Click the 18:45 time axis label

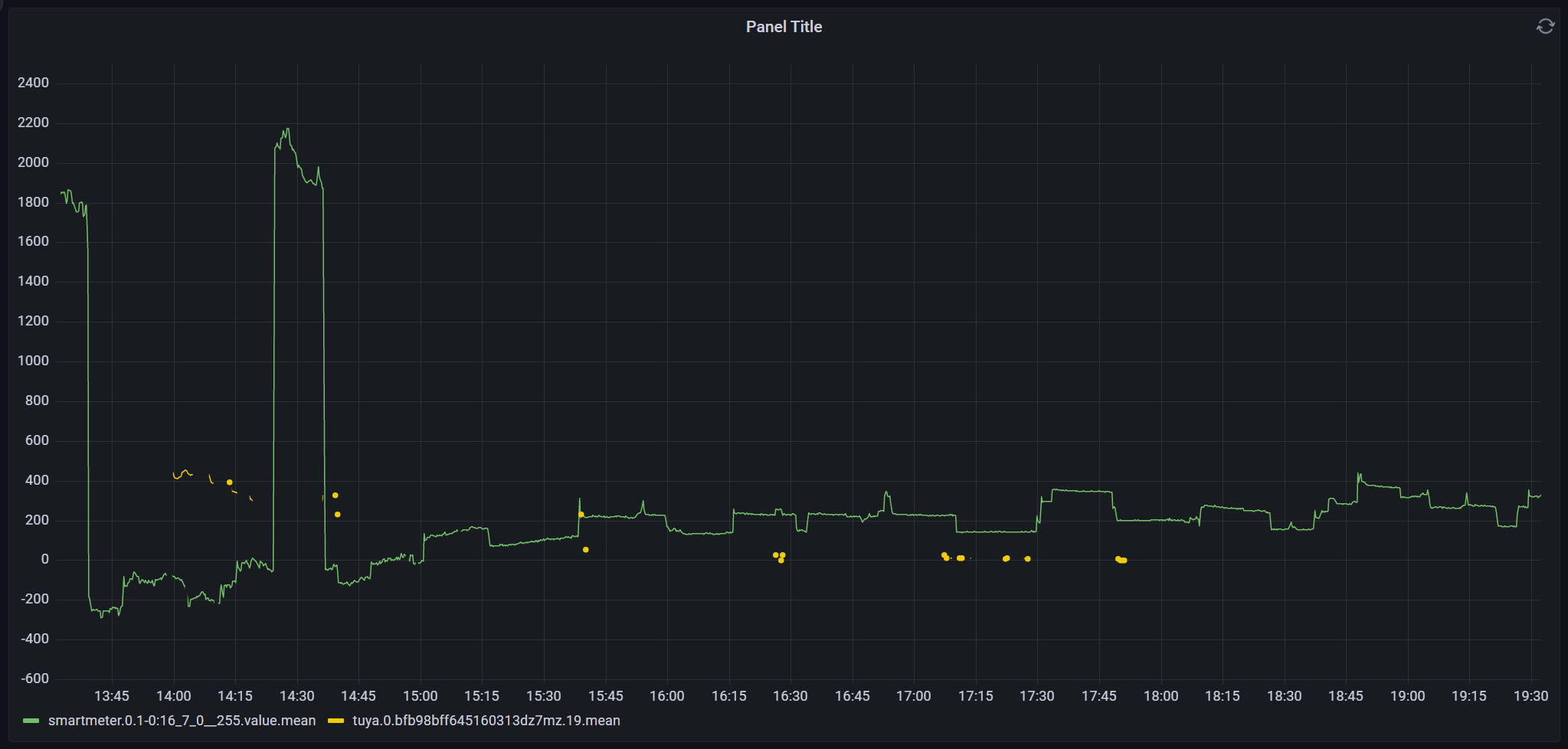(1346, 696)
